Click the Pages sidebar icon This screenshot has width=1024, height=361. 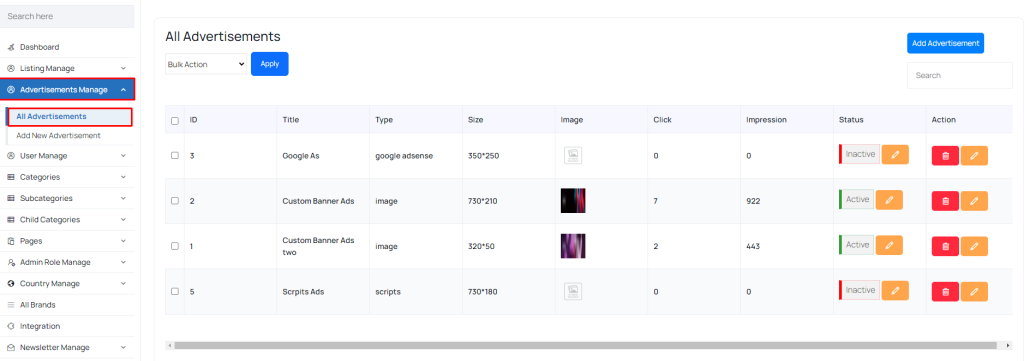click(10, 241)
